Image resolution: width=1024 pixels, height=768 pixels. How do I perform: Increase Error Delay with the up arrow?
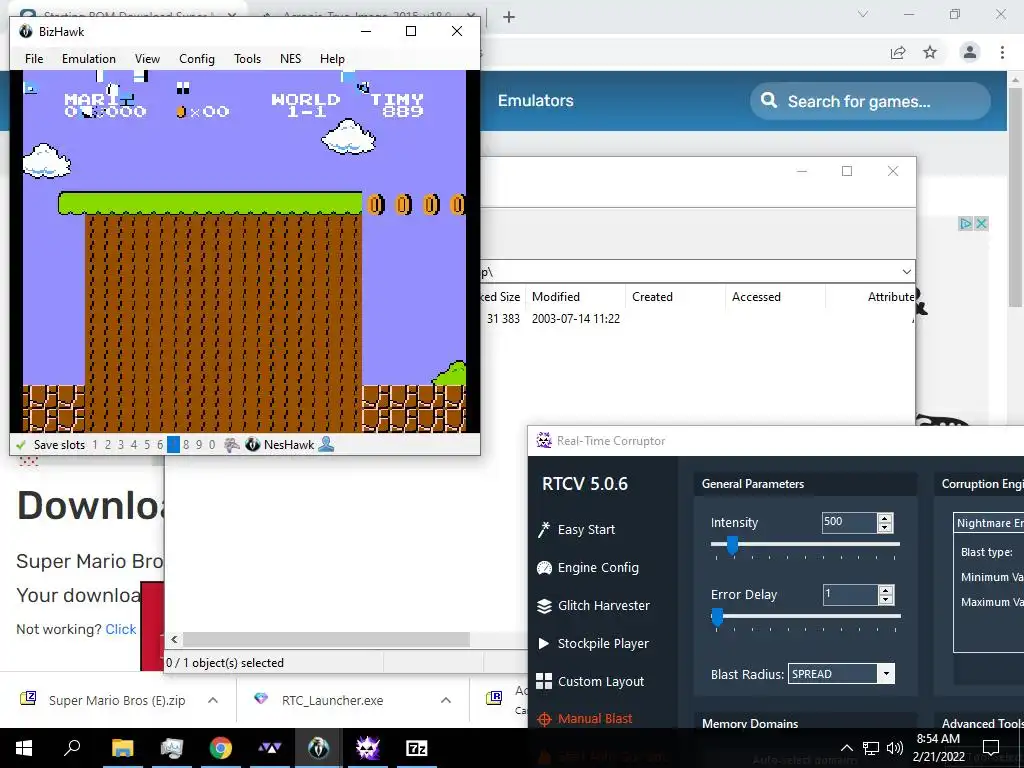click(886, 590)
